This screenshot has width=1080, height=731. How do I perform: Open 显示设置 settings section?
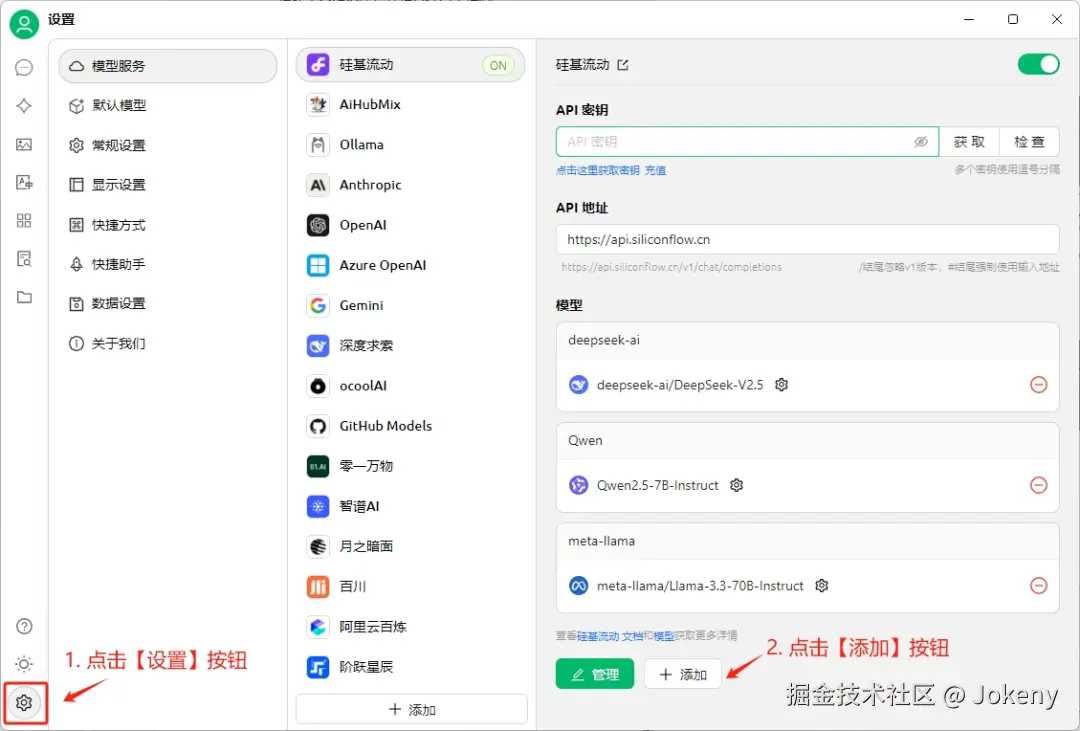[x=168, y=185]
